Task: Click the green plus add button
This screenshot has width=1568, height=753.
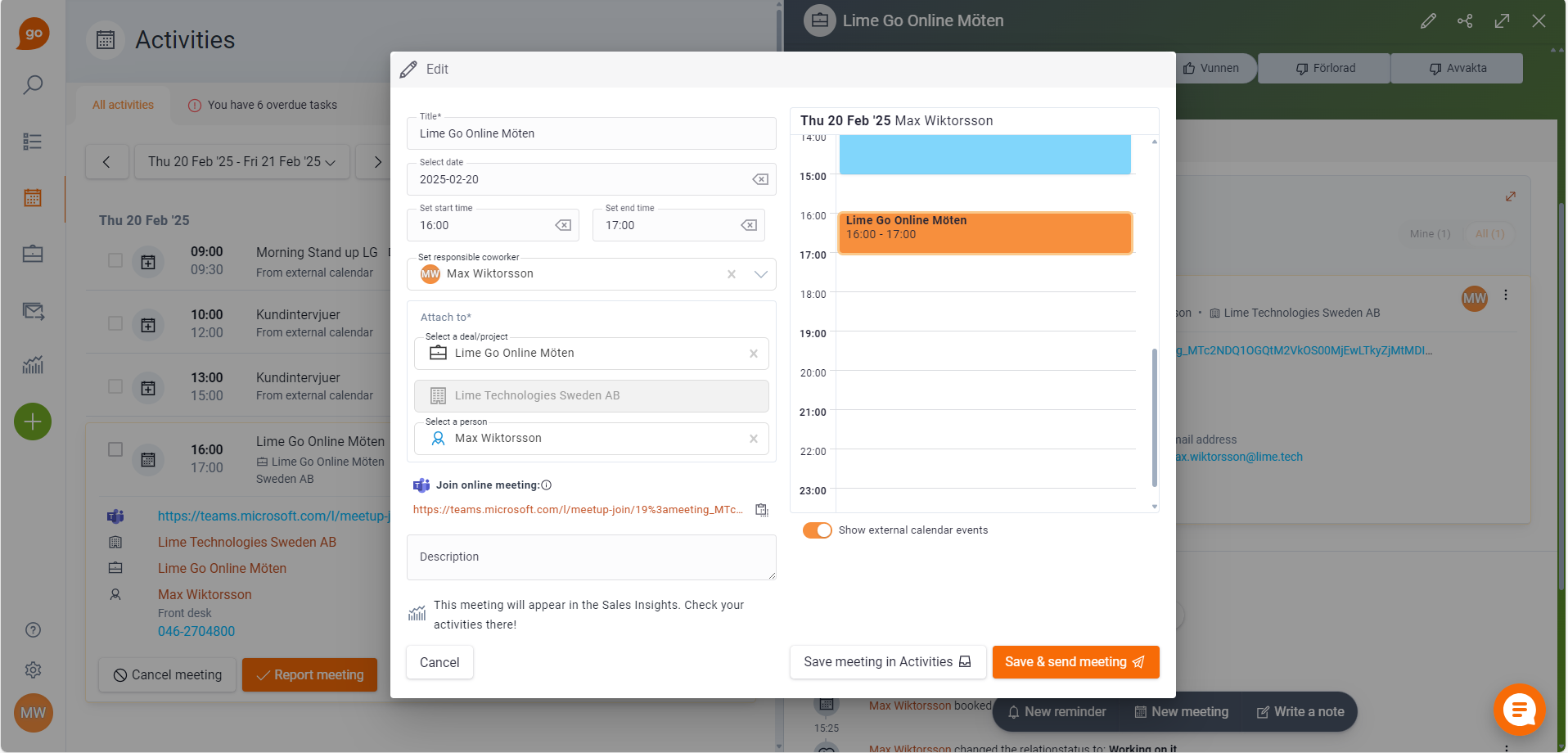Action: 33,422
